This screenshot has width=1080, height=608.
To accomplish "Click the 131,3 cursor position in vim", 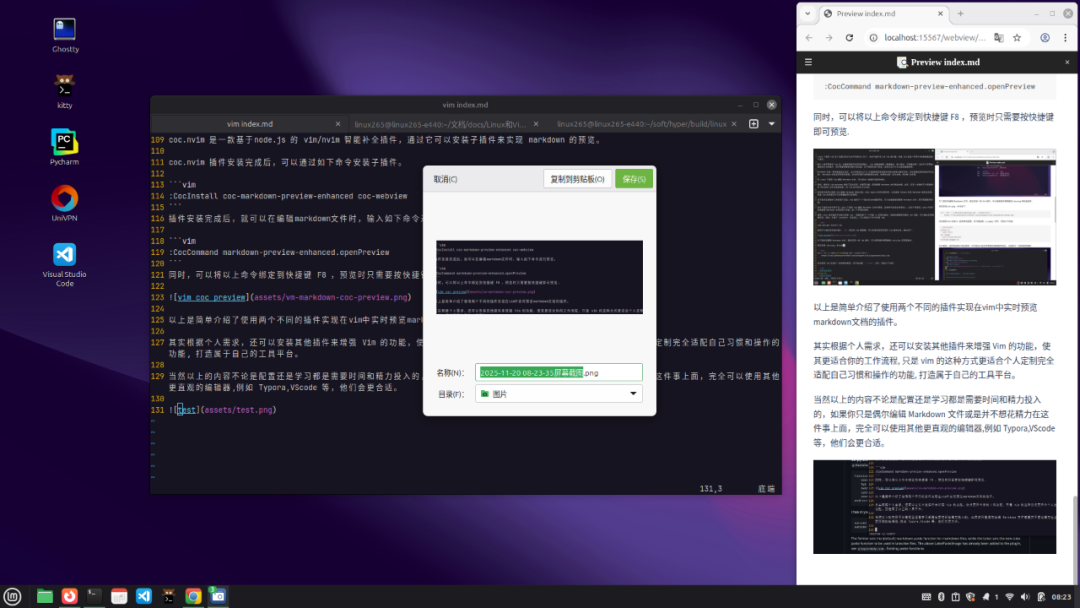I will [x=711, y=488].
